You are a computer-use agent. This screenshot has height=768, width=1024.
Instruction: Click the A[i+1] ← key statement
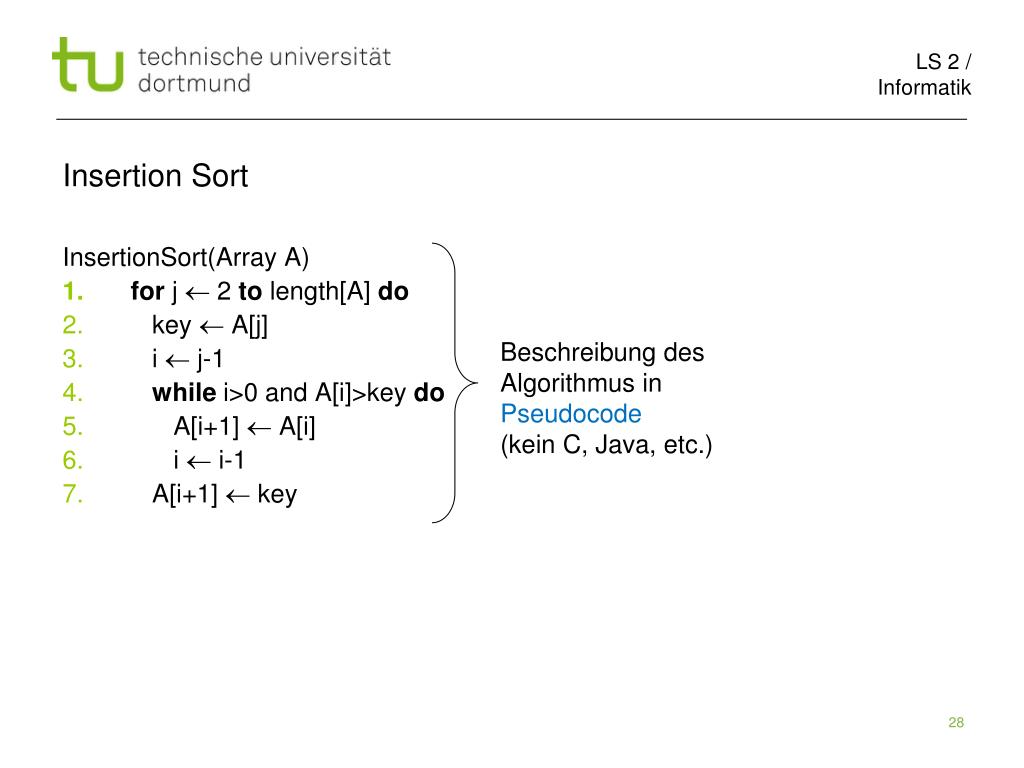[225, 494]
